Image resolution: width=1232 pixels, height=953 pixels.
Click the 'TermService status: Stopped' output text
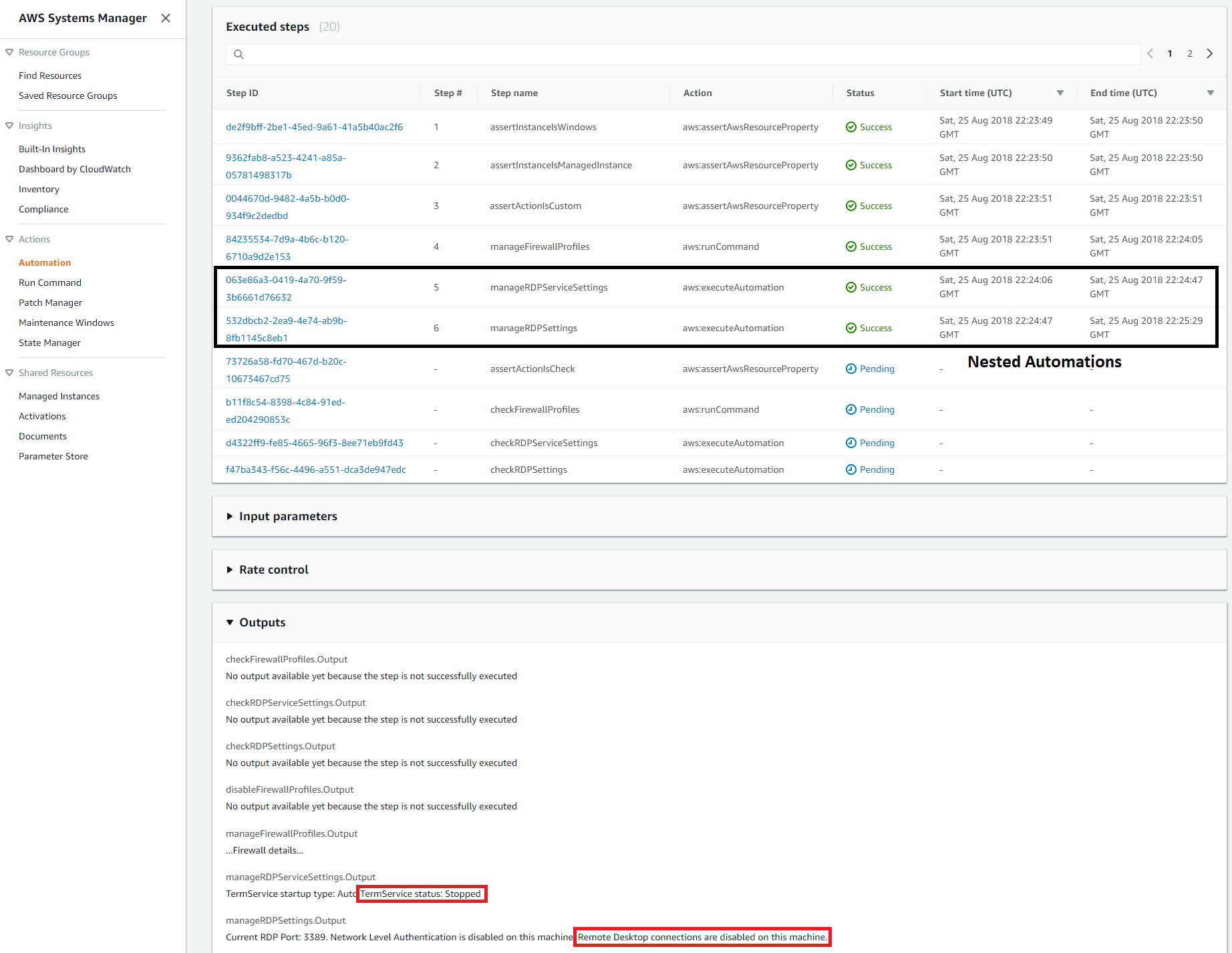[421, 894]
